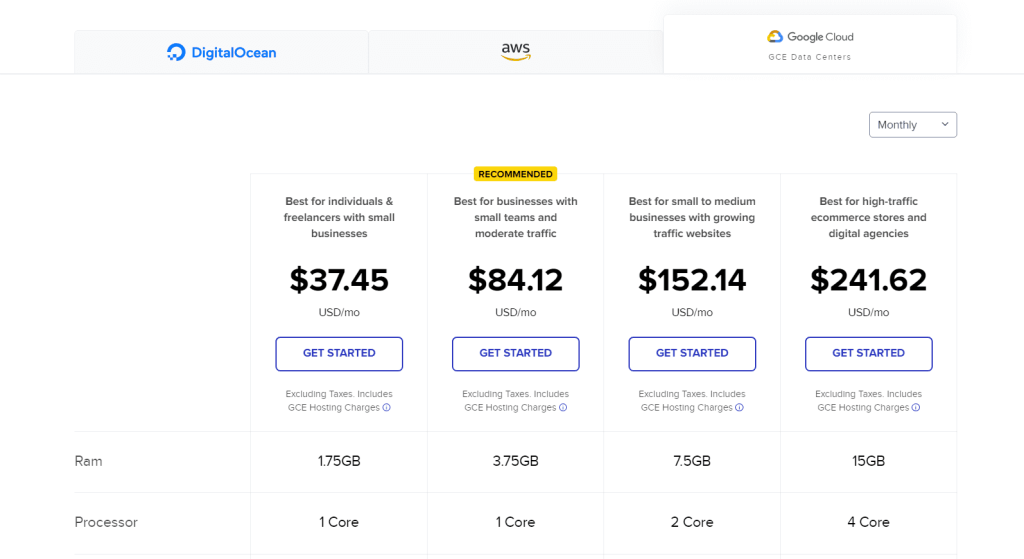The height and width of the screenshot is (559, 1024).
Task: Click Get Started for $37.45 plan
Action: tap(339, 353)
